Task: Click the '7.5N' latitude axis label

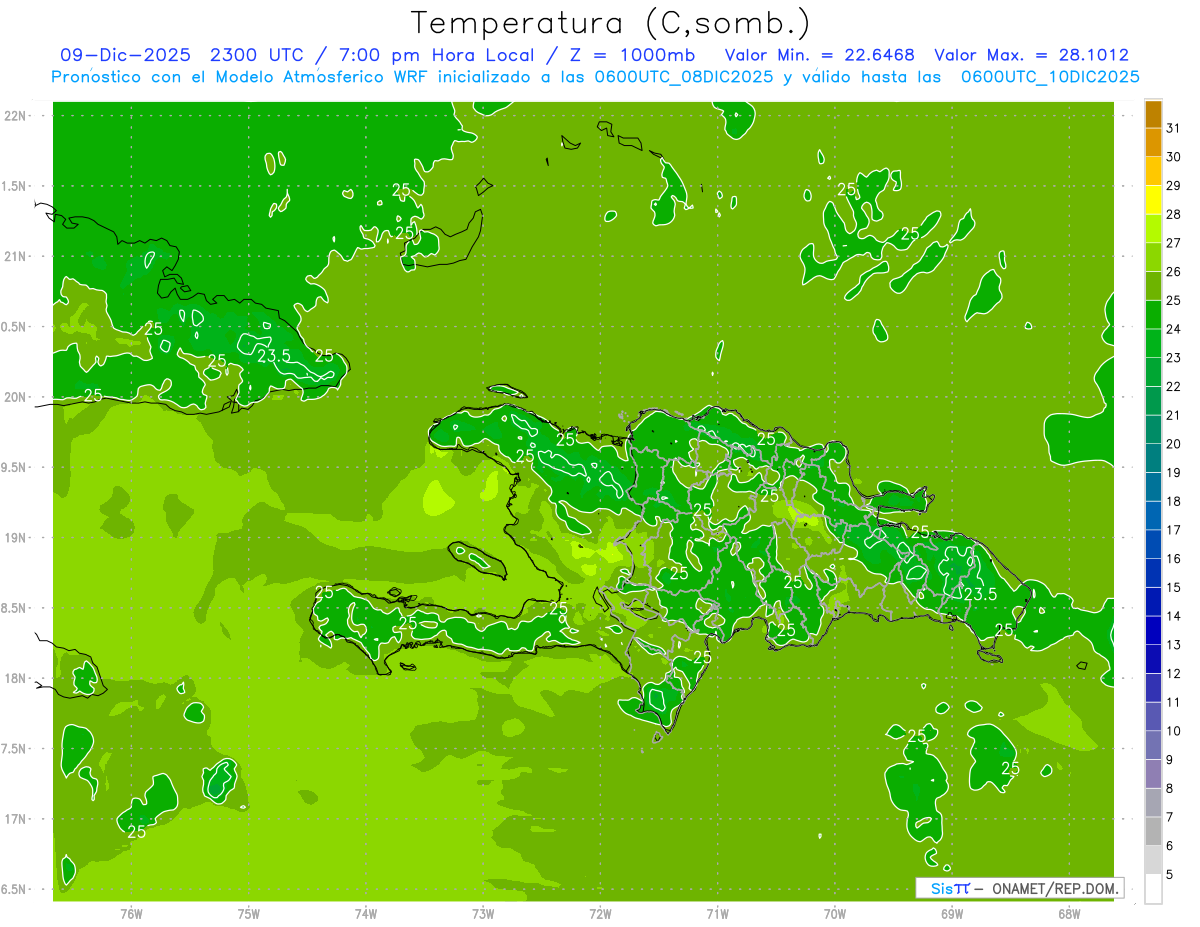Action: point(15,749)
